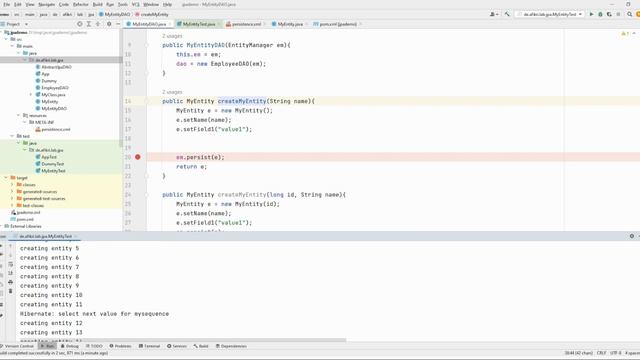Open the File menu
This screenshot has width=640, height=360.
click(x=7, y=4)
